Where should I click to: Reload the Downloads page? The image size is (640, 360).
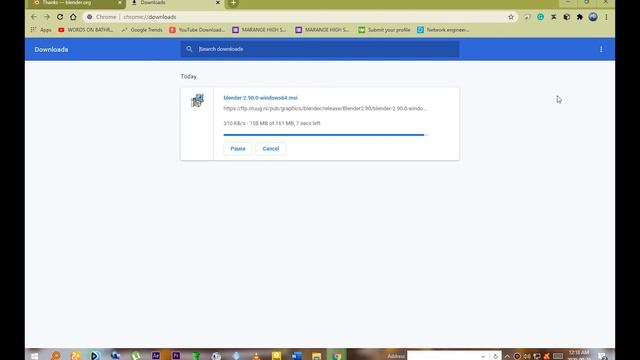(60, 17)
